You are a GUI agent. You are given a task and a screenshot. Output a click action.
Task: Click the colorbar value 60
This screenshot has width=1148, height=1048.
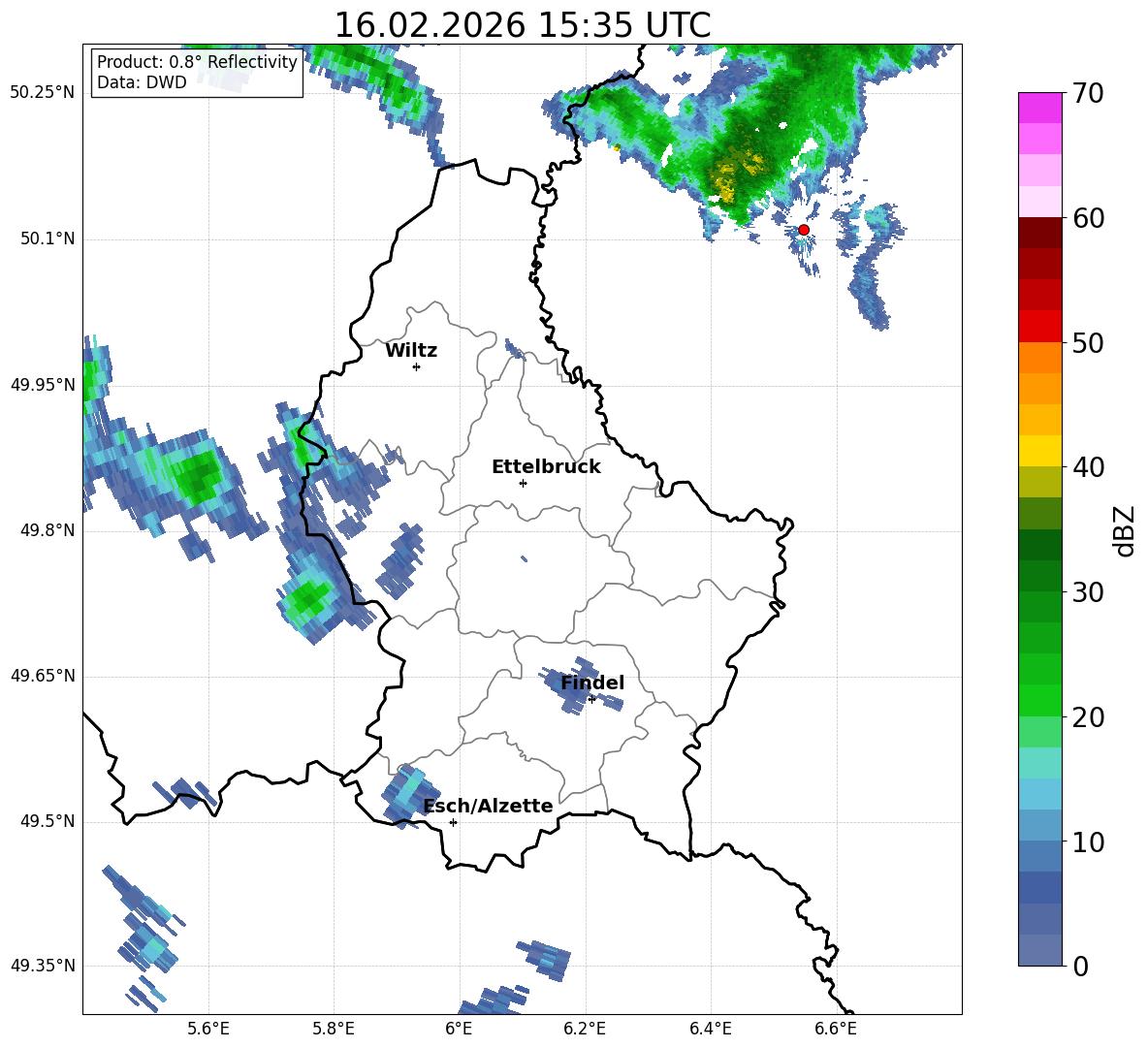(x=1088, y=218)
